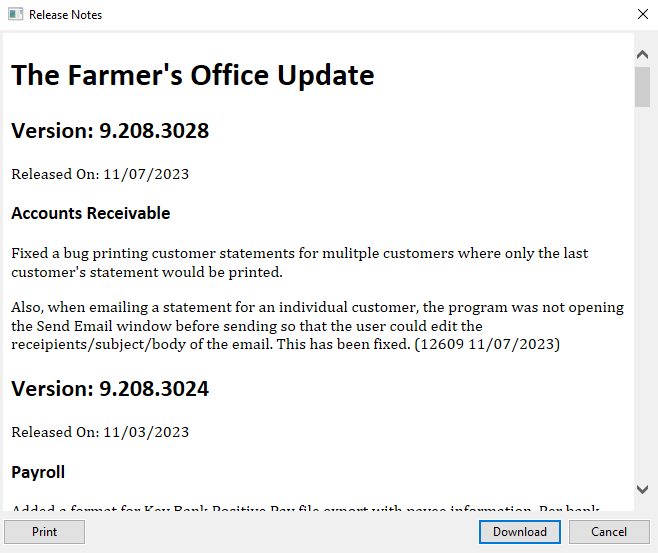The width and height of the screenshot is (658, 553).
Task: Click the Accounts Receivable section heading
Action: tap(91, 213)
